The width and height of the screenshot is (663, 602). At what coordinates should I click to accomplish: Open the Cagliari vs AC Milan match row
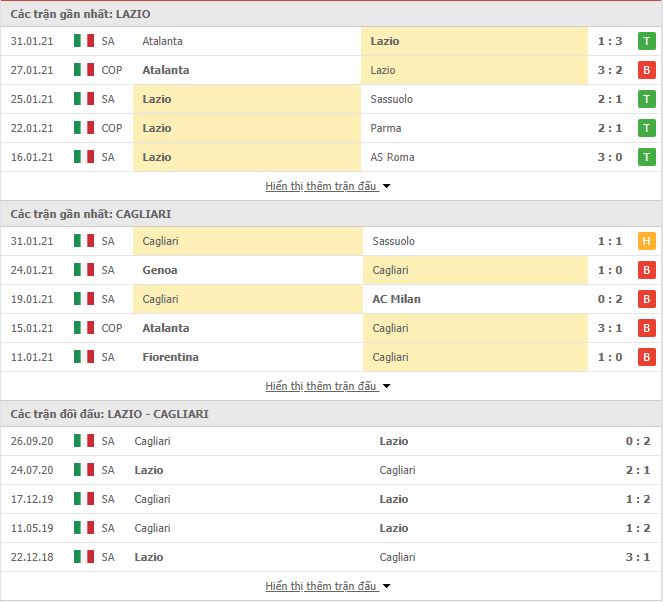coord(332,299)
